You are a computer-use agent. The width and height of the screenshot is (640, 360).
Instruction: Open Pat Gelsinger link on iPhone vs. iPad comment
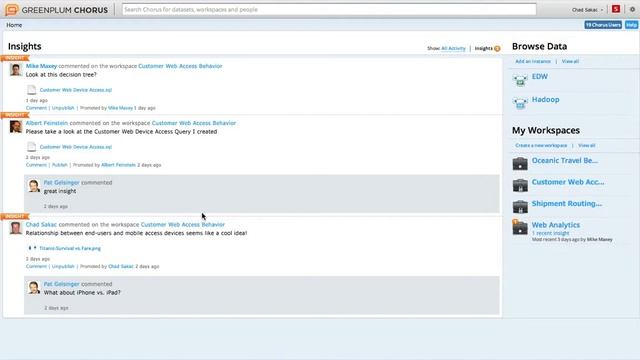(62, 284)
